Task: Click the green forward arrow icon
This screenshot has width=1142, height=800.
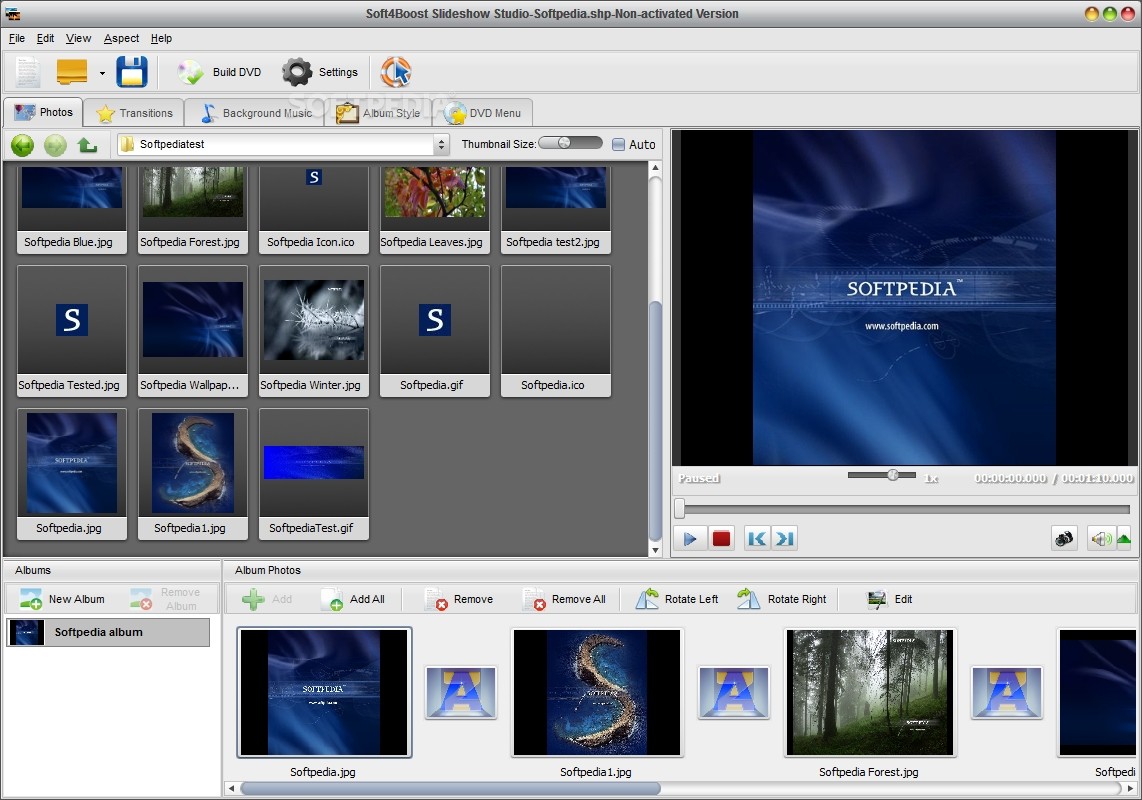Action: 55,145
